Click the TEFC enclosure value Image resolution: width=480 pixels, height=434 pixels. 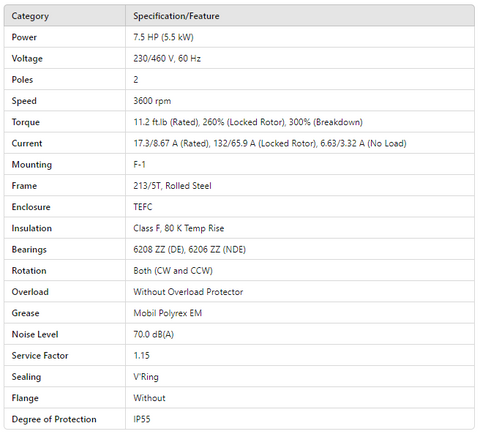pyautogui.click(x=143, y=207)
